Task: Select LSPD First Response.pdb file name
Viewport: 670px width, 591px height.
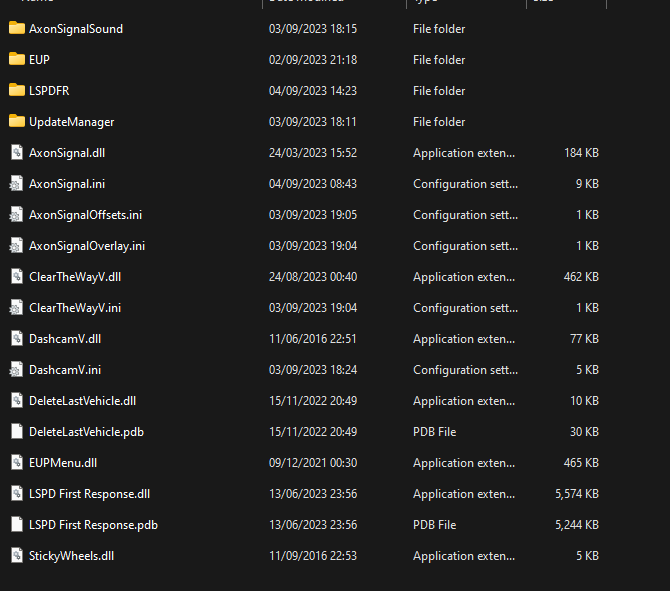Action: coord(93,525)
